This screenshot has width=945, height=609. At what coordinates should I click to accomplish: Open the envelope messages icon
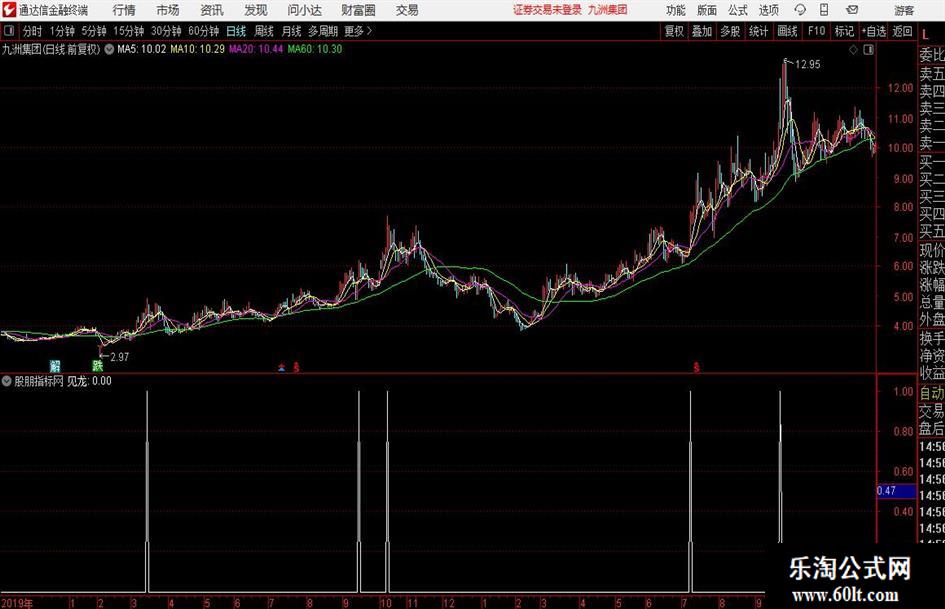coord(852,10)
